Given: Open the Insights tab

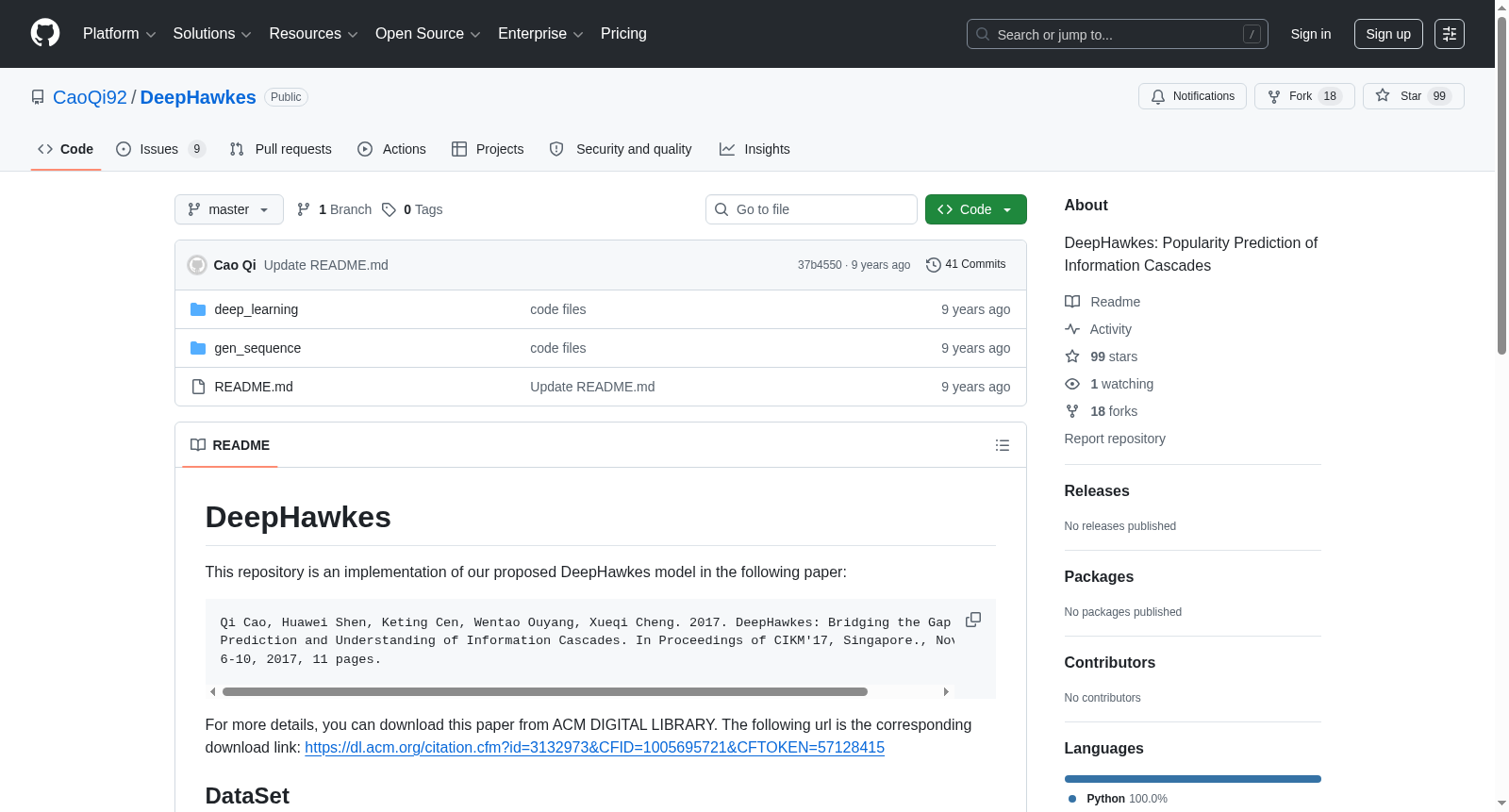Looking at the screenshot, I should 754,149.
